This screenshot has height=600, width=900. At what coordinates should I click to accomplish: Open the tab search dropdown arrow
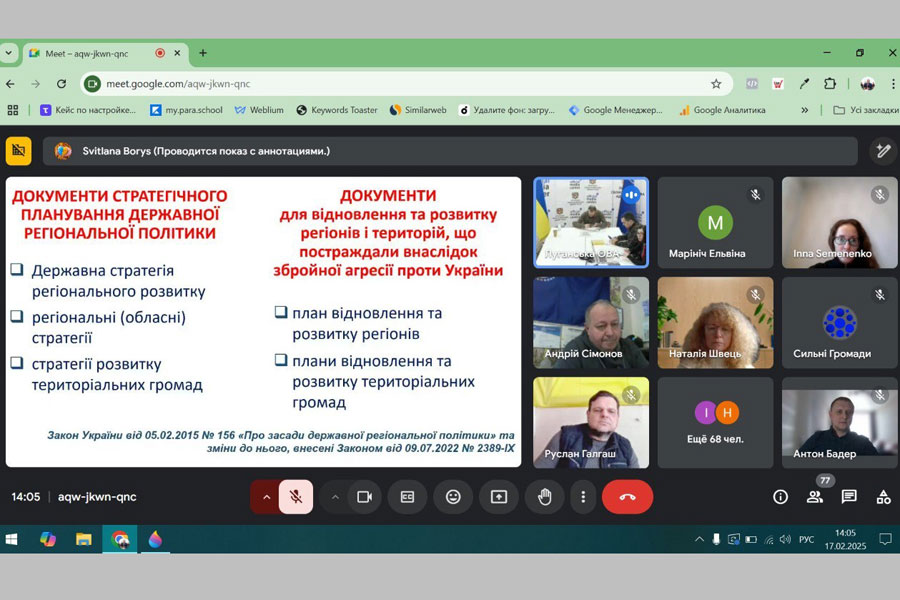(x=8, y=53)
